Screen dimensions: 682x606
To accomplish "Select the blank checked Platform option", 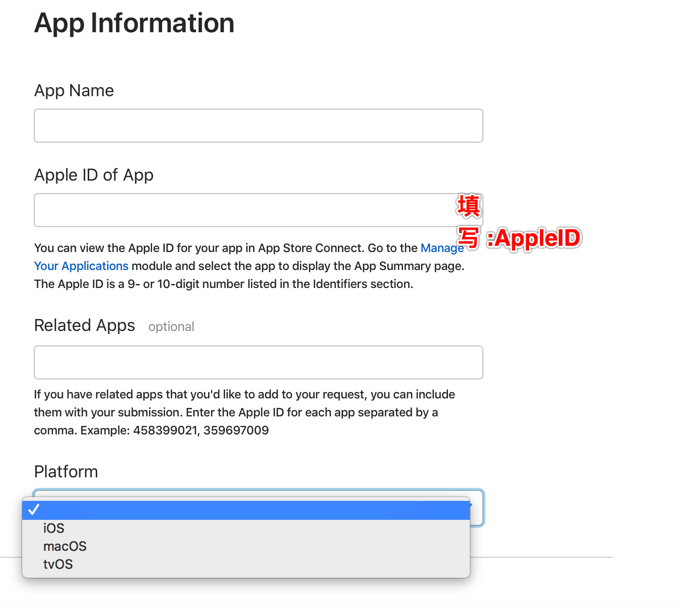I will coord(246,510).
